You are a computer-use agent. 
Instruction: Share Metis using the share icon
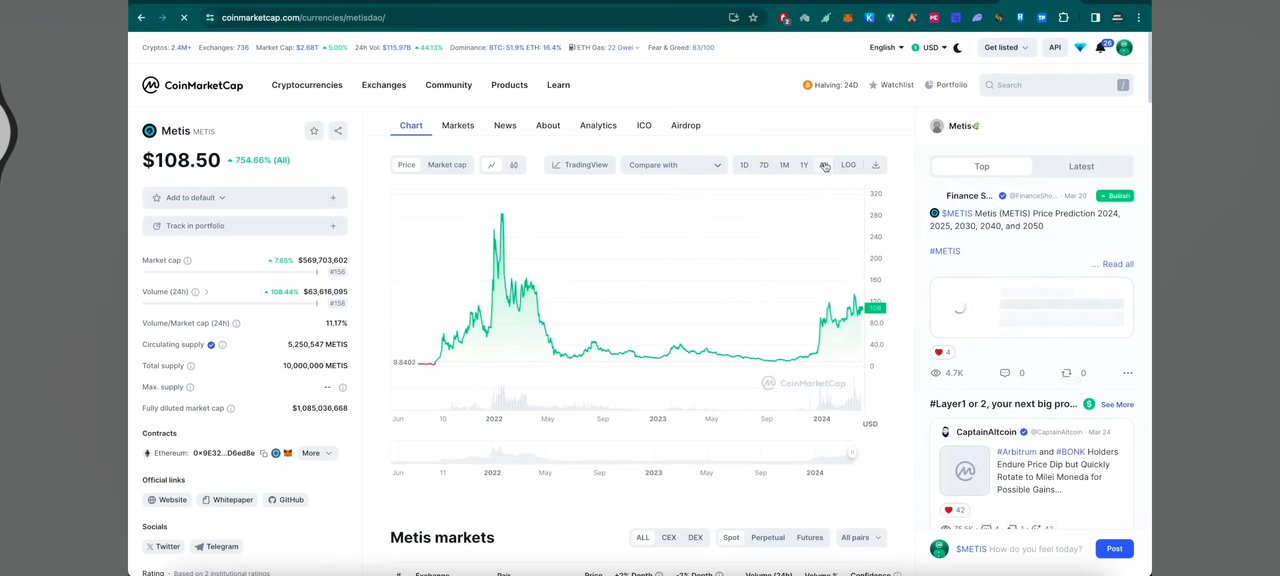pyautogui.click(x=338, y=131)
